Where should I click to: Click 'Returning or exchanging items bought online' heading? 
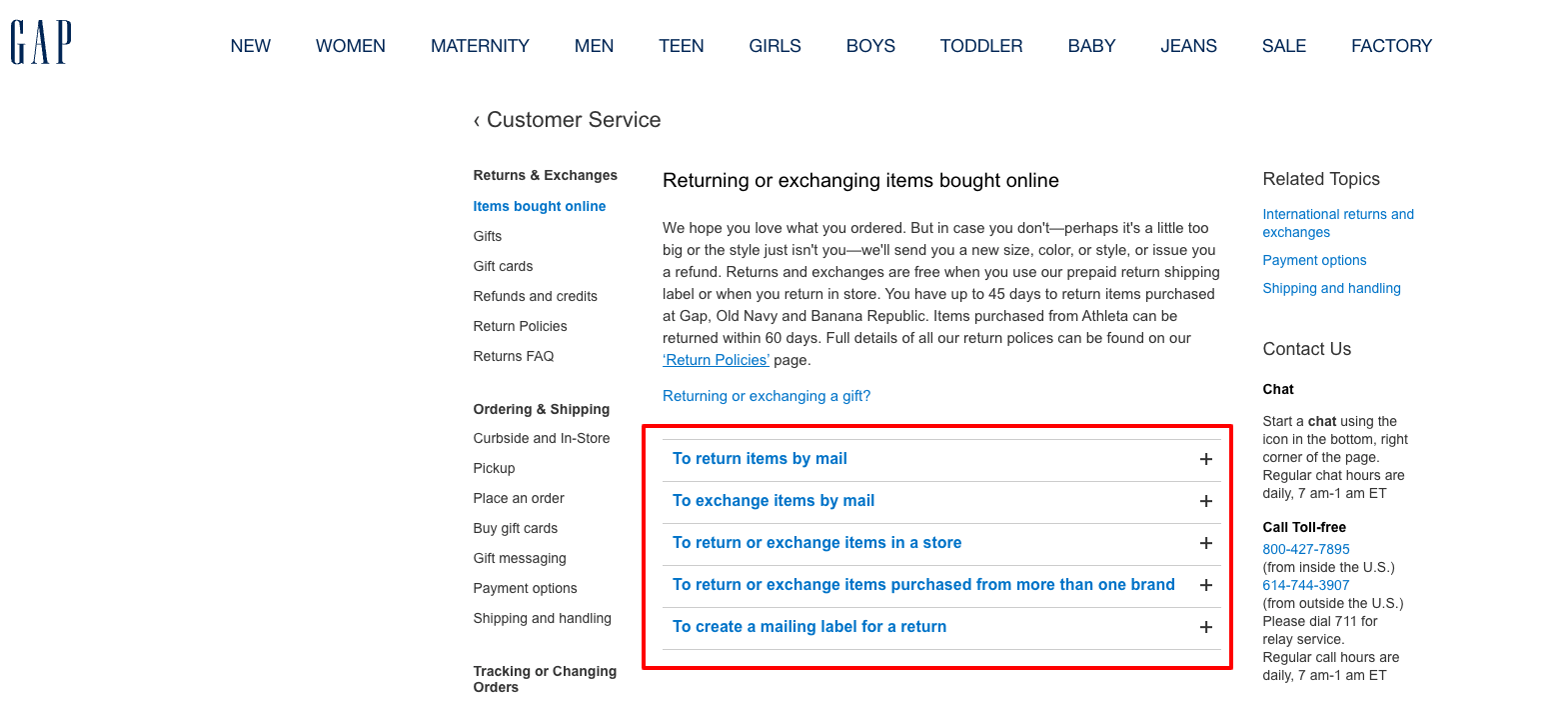[x=860, y=180]
